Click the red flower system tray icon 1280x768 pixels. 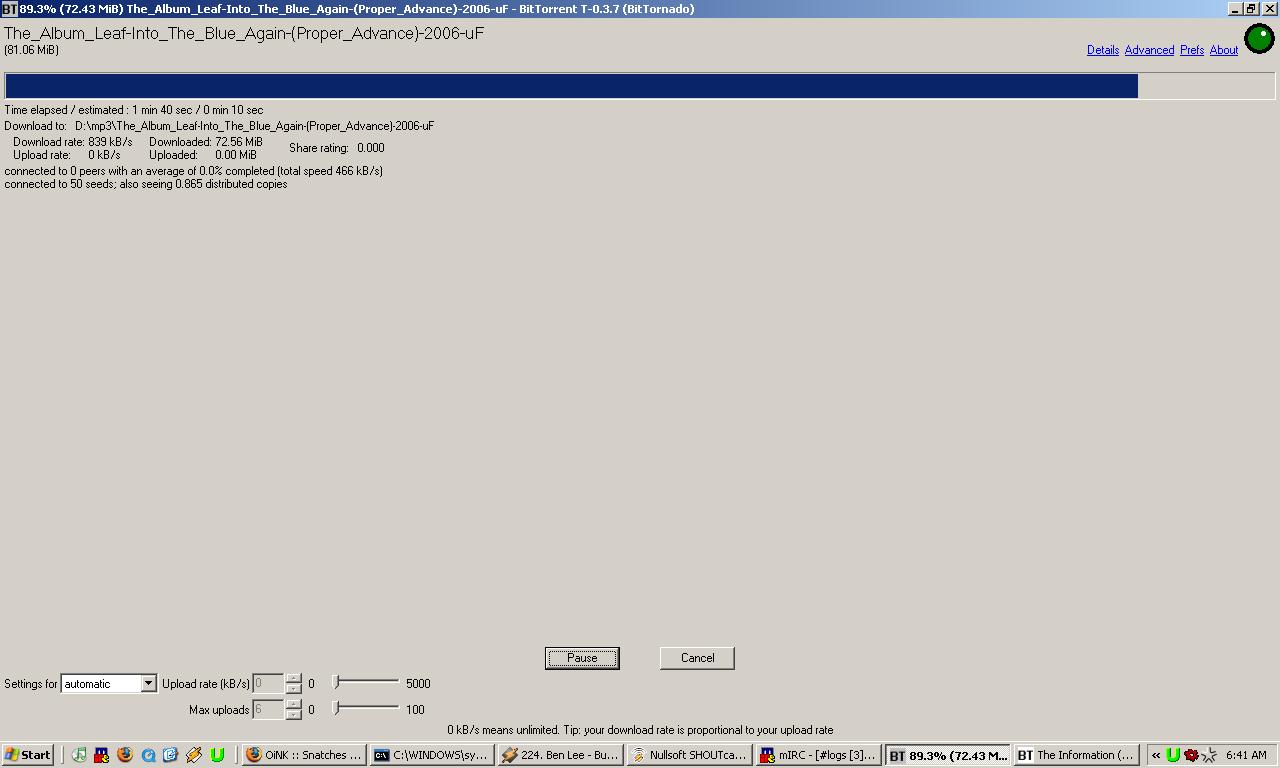point(1191,755)
